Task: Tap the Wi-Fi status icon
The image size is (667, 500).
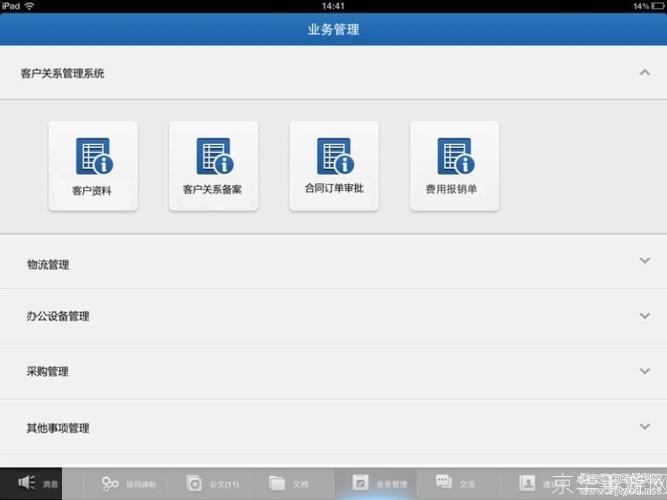Action: click(x=29, y=6)
